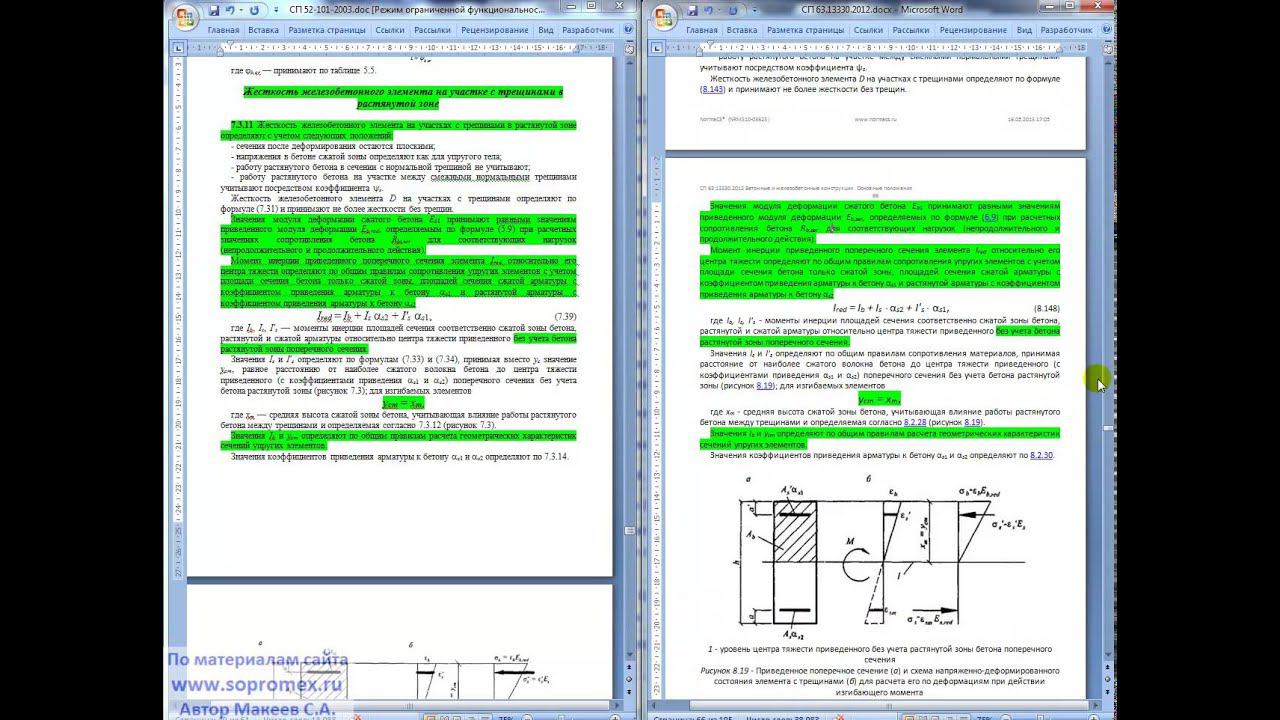Select Ссылки tab in СП 63.13330.2012 window
Screen dimensions: 1280x720
tap(869, 30)
